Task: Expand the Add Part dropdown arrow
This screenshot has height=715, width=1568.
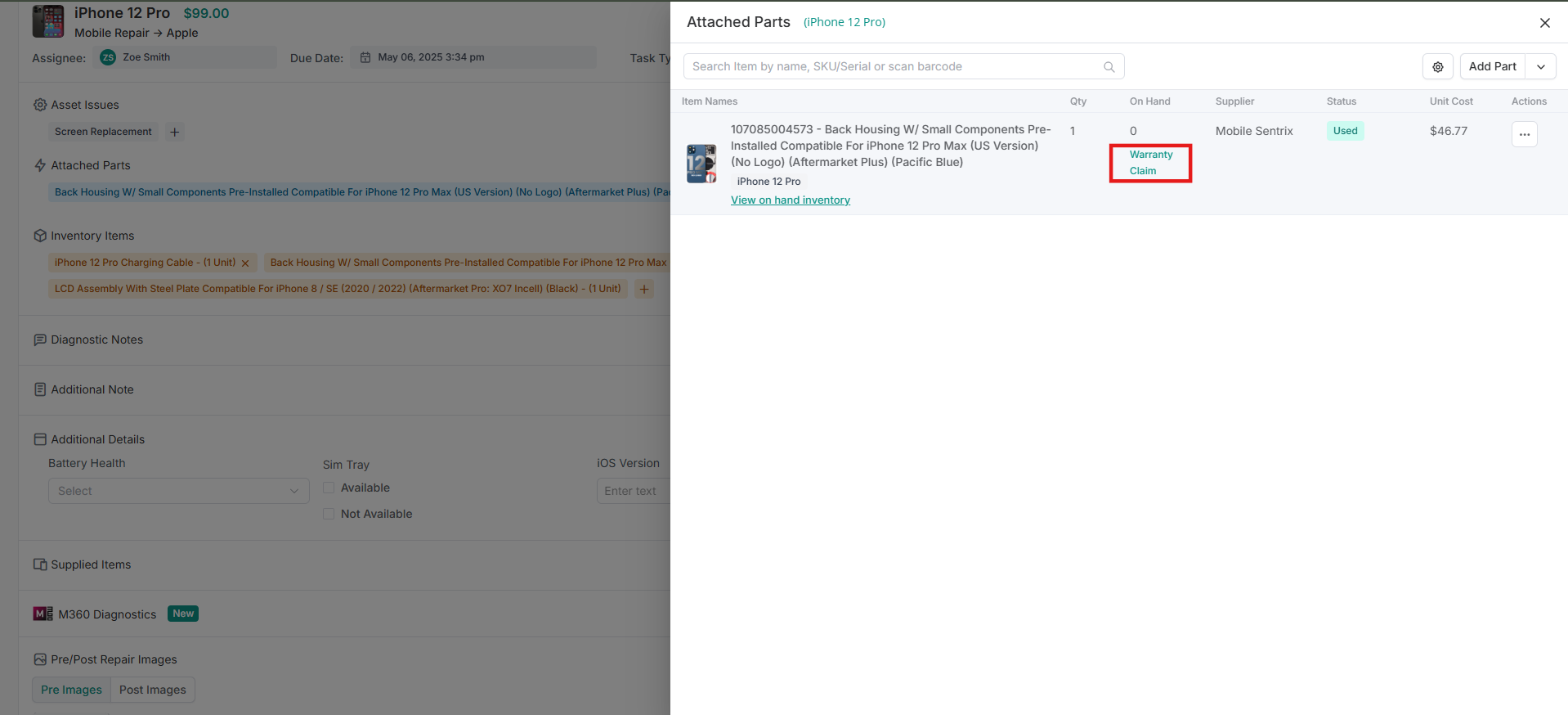Action: click(1541, 66)
